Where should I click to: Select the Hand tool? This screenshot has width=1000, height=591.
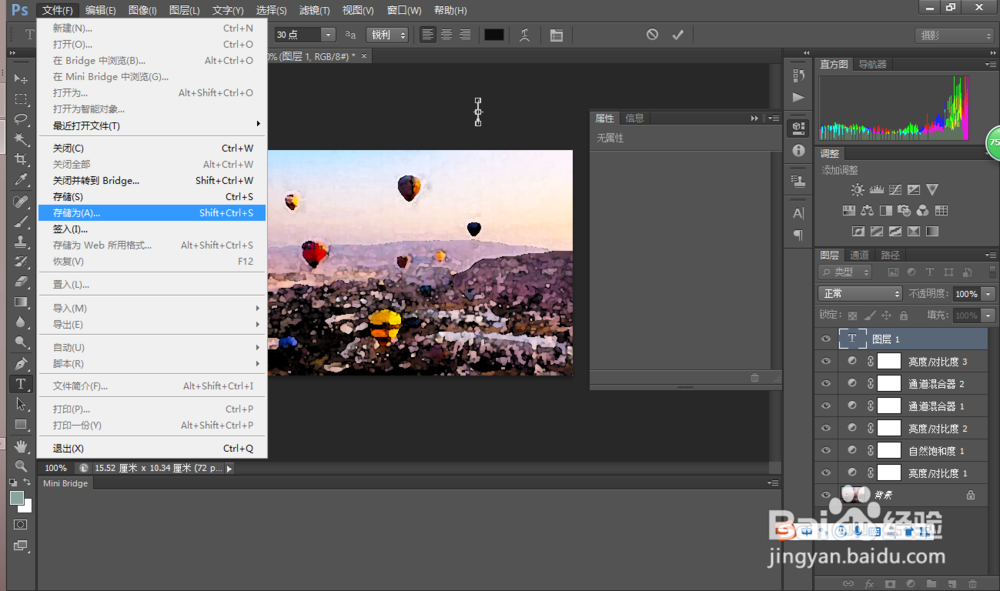coord(20,446)
